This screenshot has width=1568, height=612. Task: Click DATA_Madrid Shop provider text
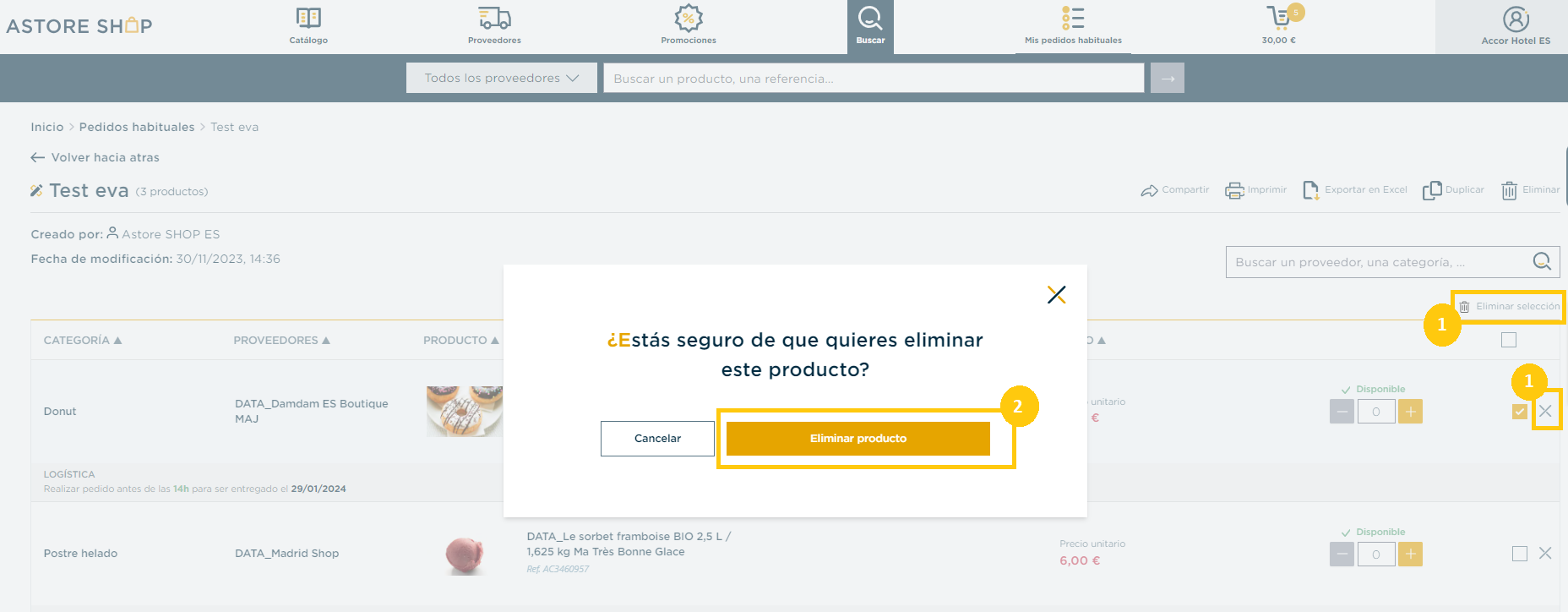point(287,554)
